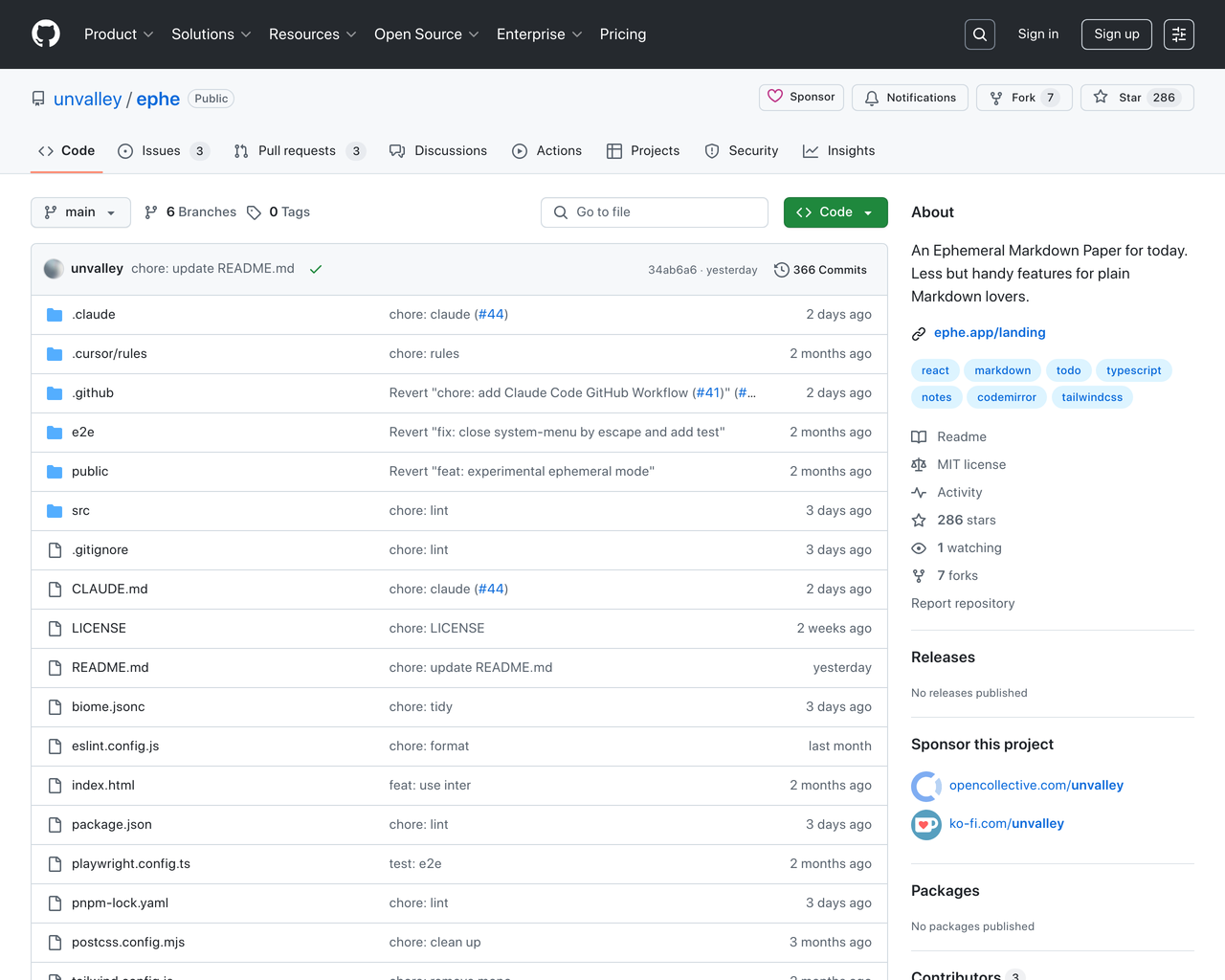
Task: Click the Sign up button
Action: tap(1117, 34)
